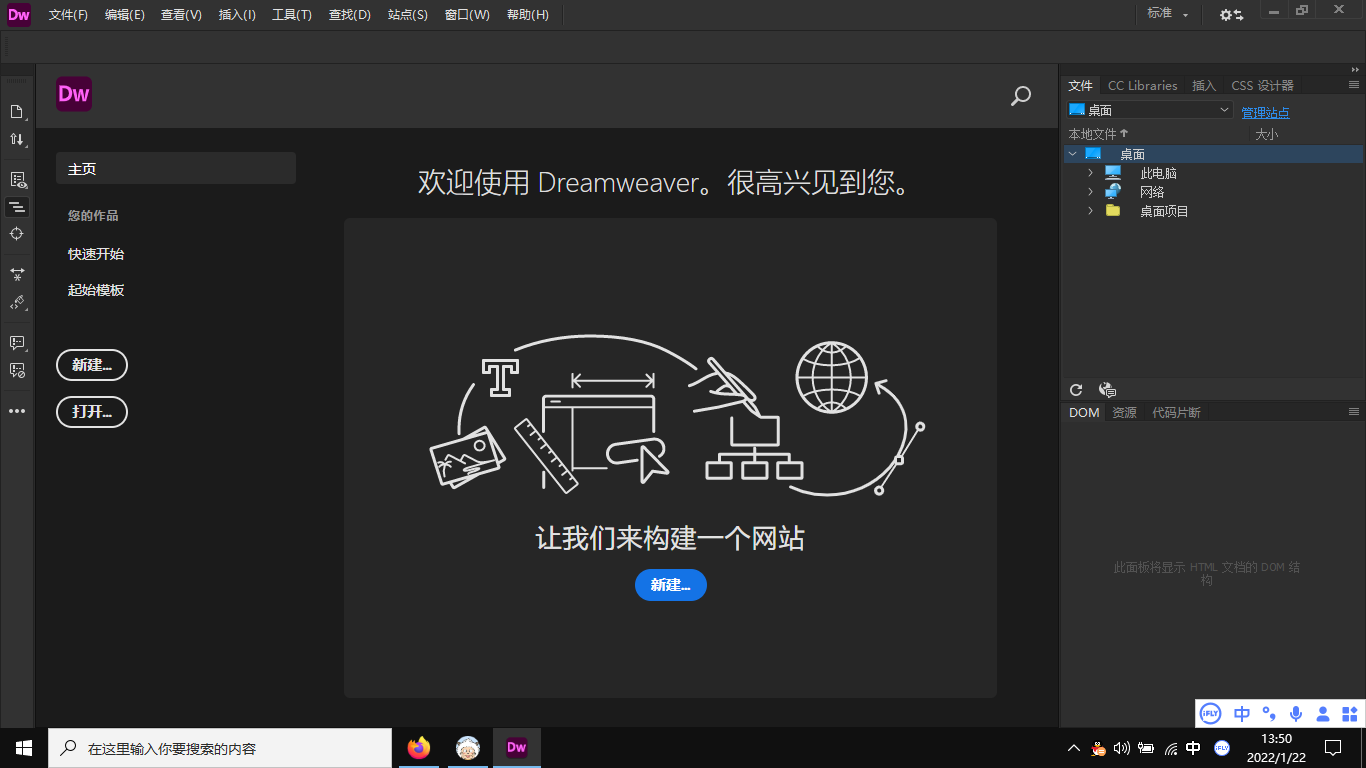Image resolution: width=1366 pixels, height=768 pixels.
Task: Click the Expand All arrows icon
Action: [x=16, y=274]
